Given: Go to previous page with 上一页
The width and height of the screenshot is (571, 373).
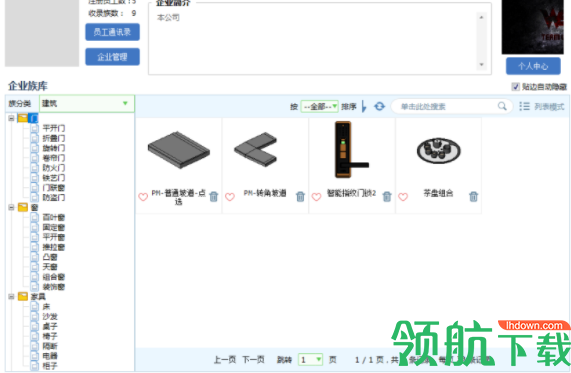Looking at the screenshot, I should [x=225, y=360].
